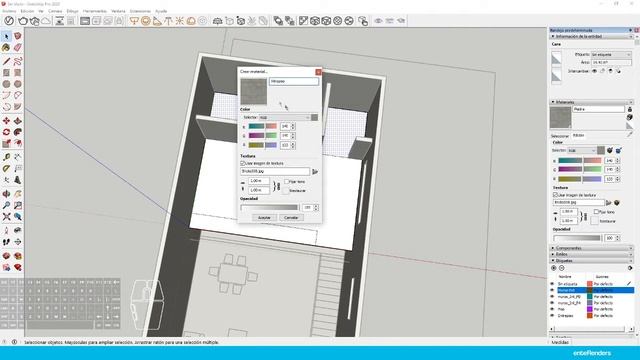Select the arrow Select tool
Screen dimensions: 640x360
(x=6, y=36)
